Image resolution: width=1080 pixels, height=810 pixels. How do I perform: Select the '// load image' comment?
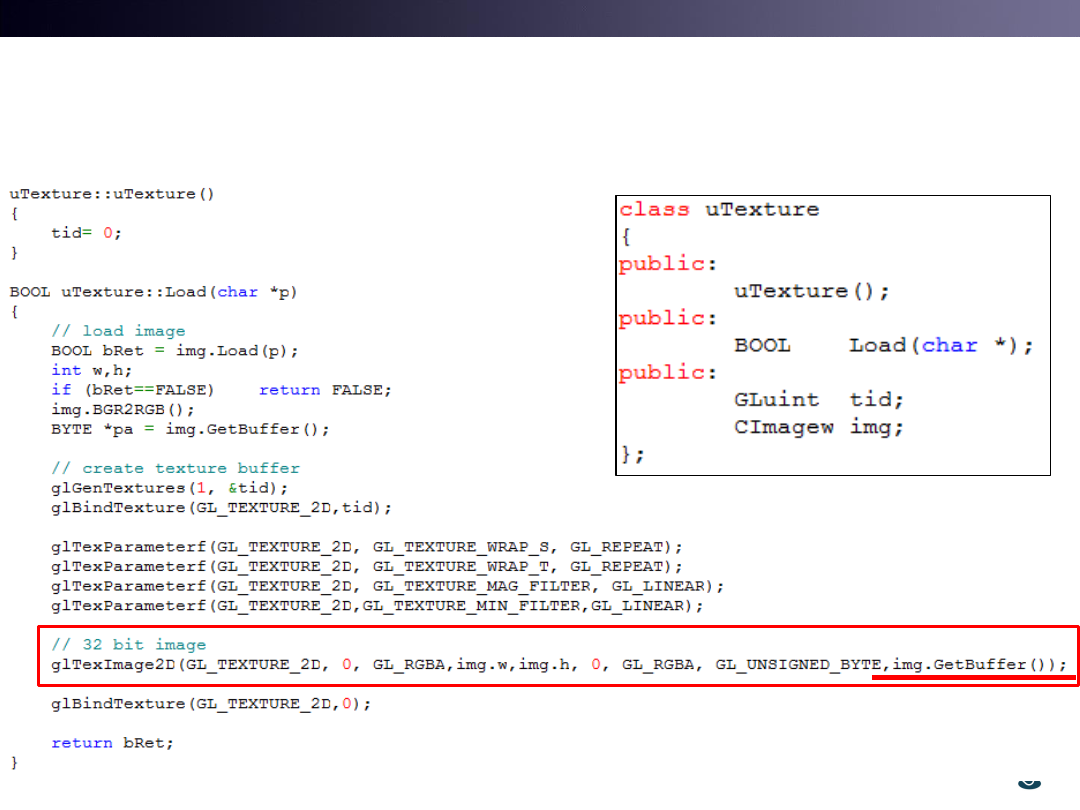tap(118, 331)
